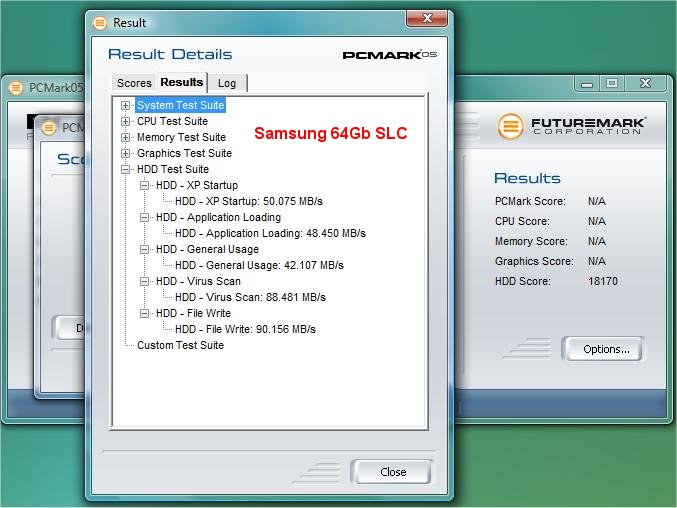
Task: Click the Result dialog title bar icon
Action: pyautogui.click(x=100, y=22)
